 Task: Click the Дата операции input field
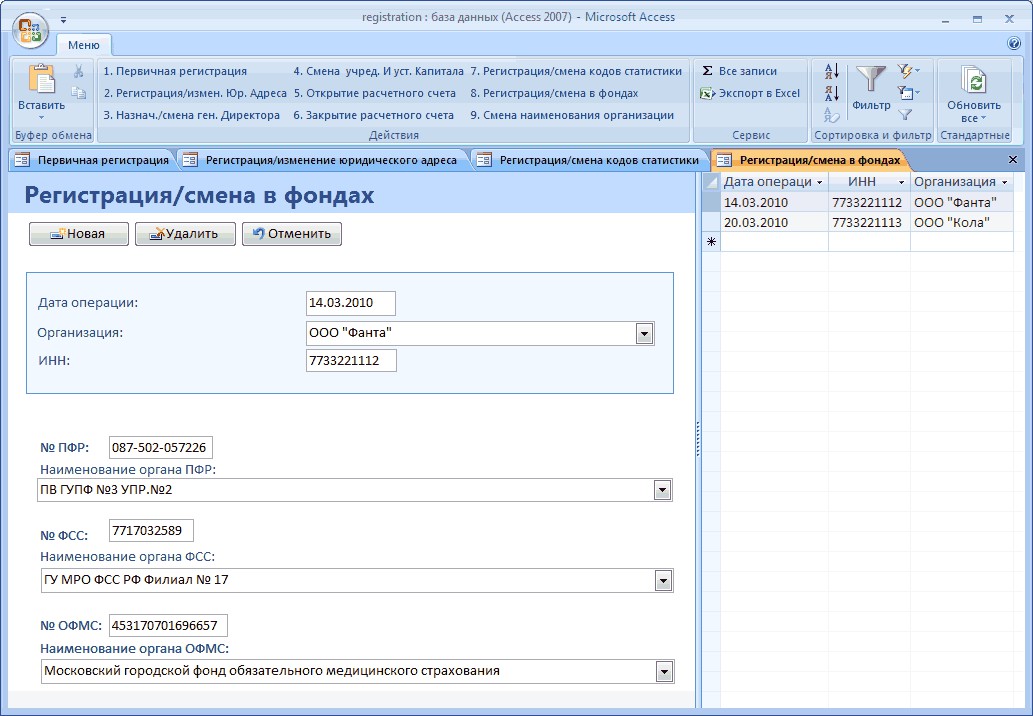(350, 303)
